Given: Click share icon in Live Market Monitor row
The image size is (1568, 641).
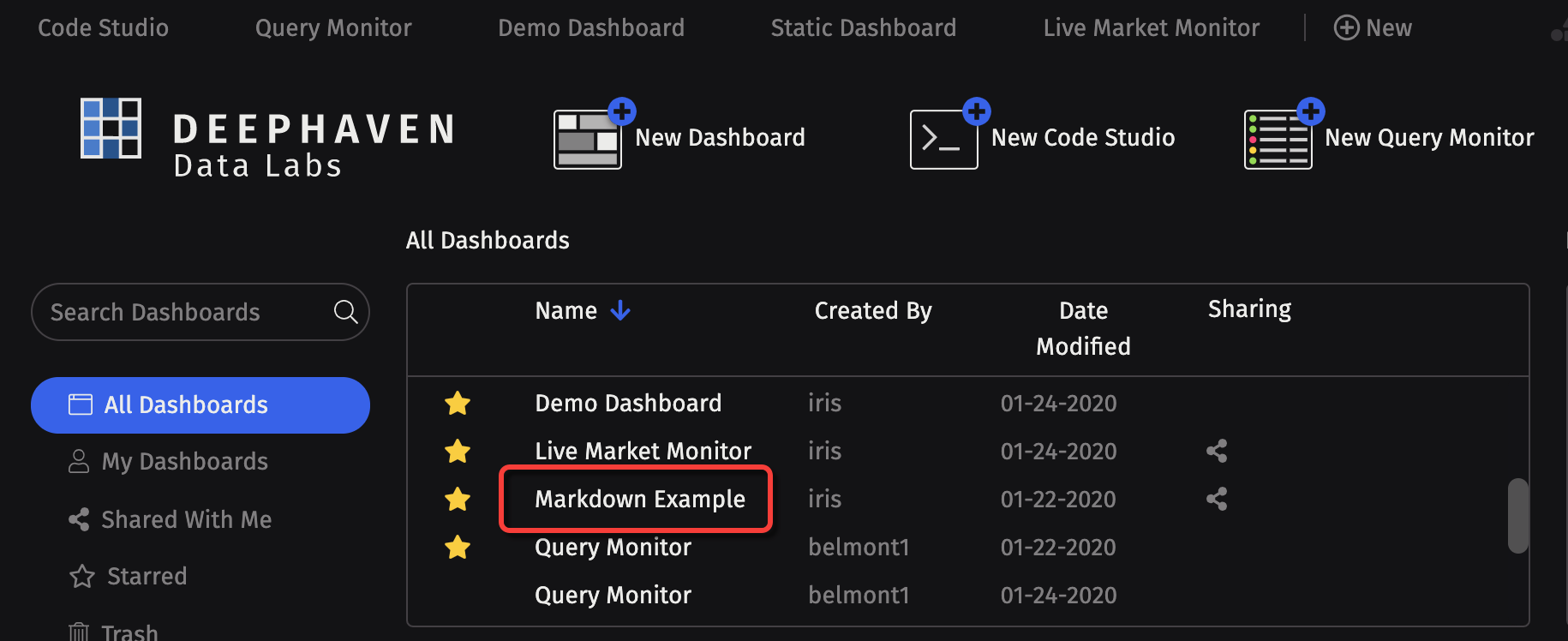Looking at the screenshot, I should click(1217, 451).
